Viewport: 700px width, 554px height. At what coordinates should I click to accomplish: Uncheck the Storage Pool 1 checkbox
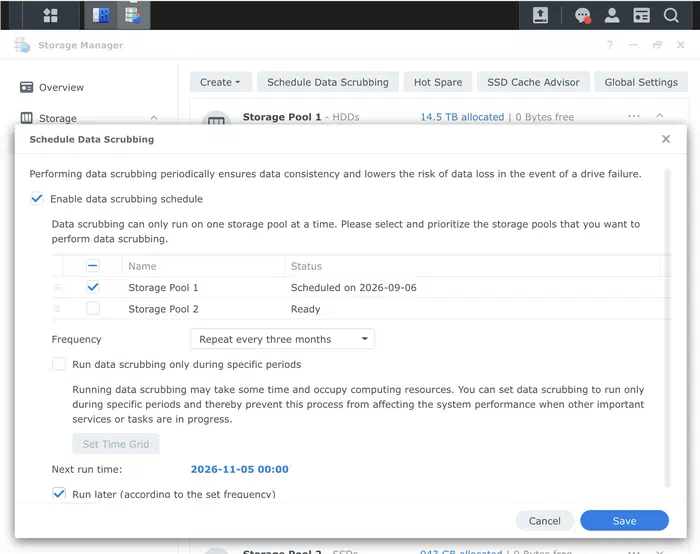coord(93,287)
